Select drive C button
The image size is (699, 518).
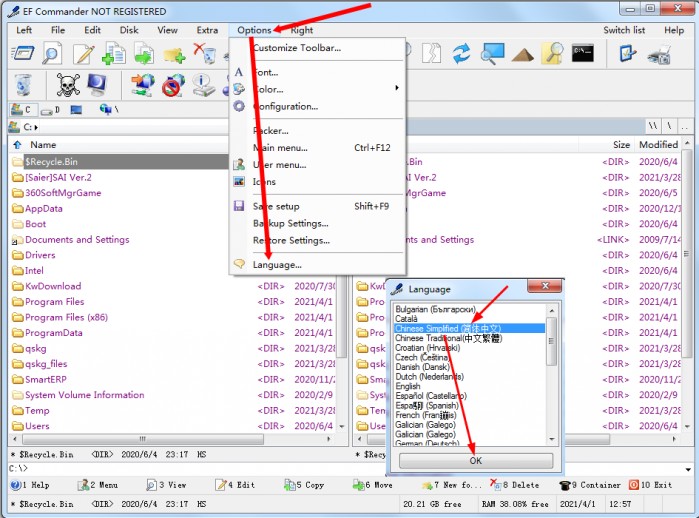coord(22,109)
